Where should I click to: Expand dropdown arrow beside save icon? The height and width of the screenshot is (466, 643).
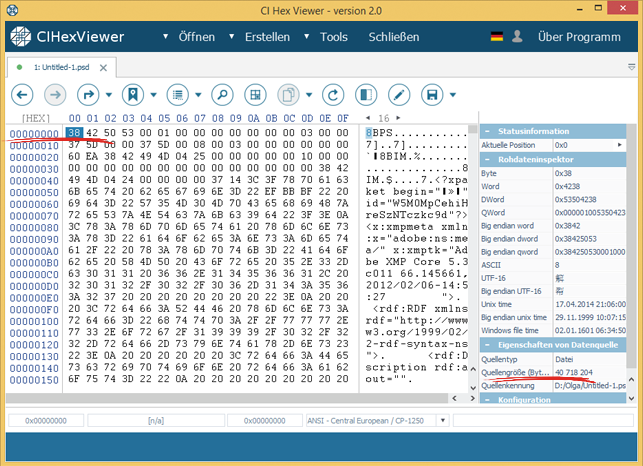point(454,95)
